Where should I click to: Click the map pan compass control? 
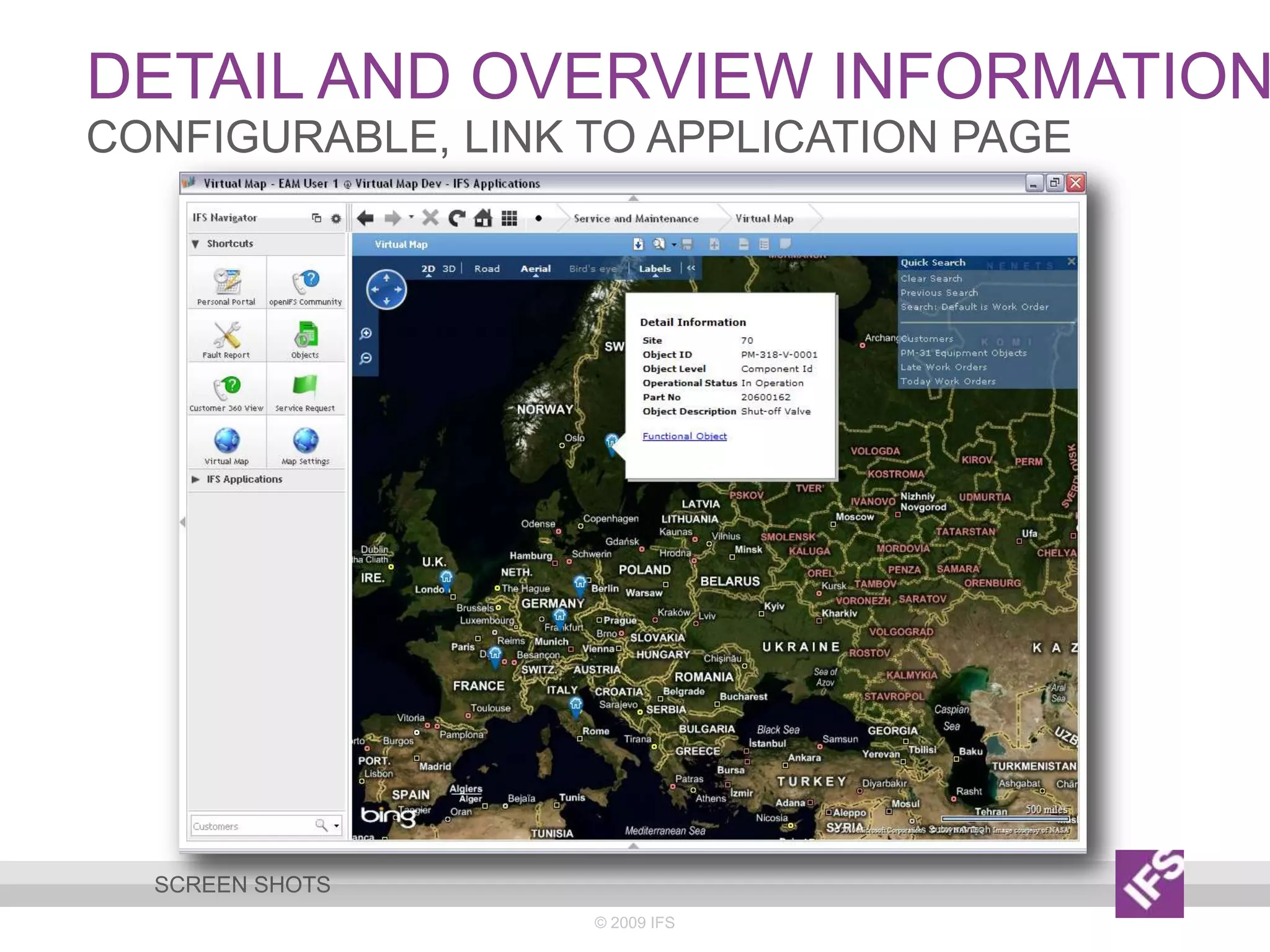(x=386, y=289)
